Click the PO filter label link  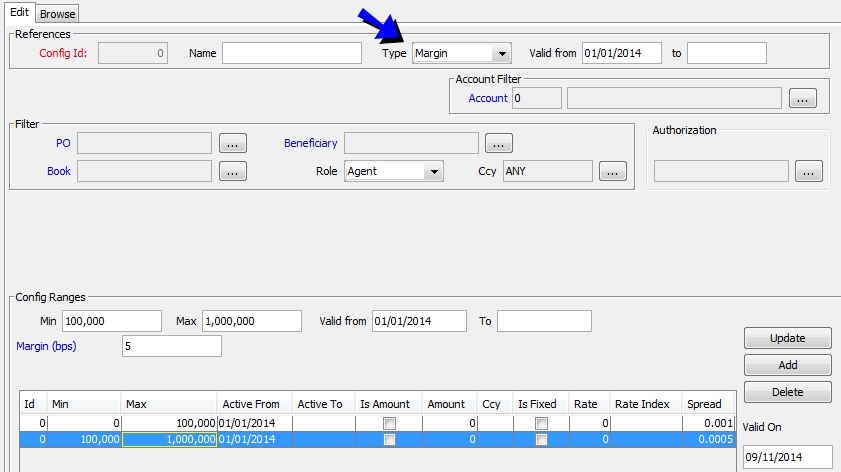pos(63,143)
